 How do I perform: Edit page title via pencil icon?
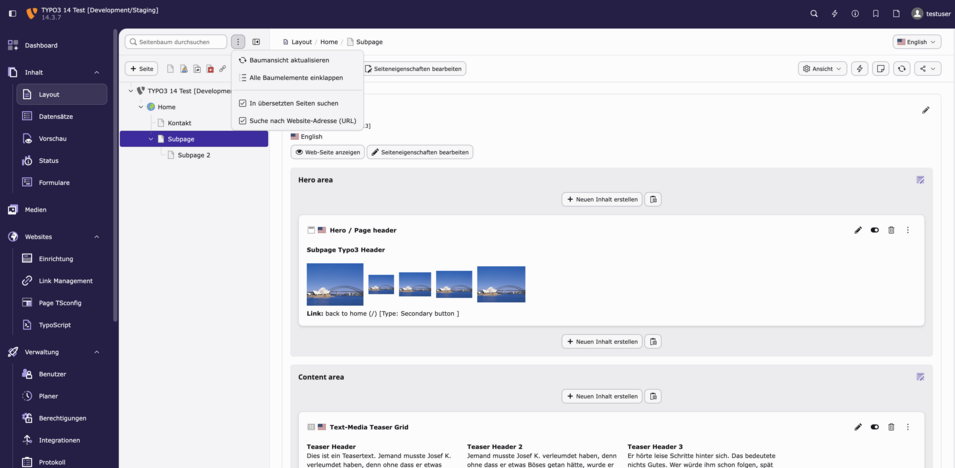pos(926,110)
